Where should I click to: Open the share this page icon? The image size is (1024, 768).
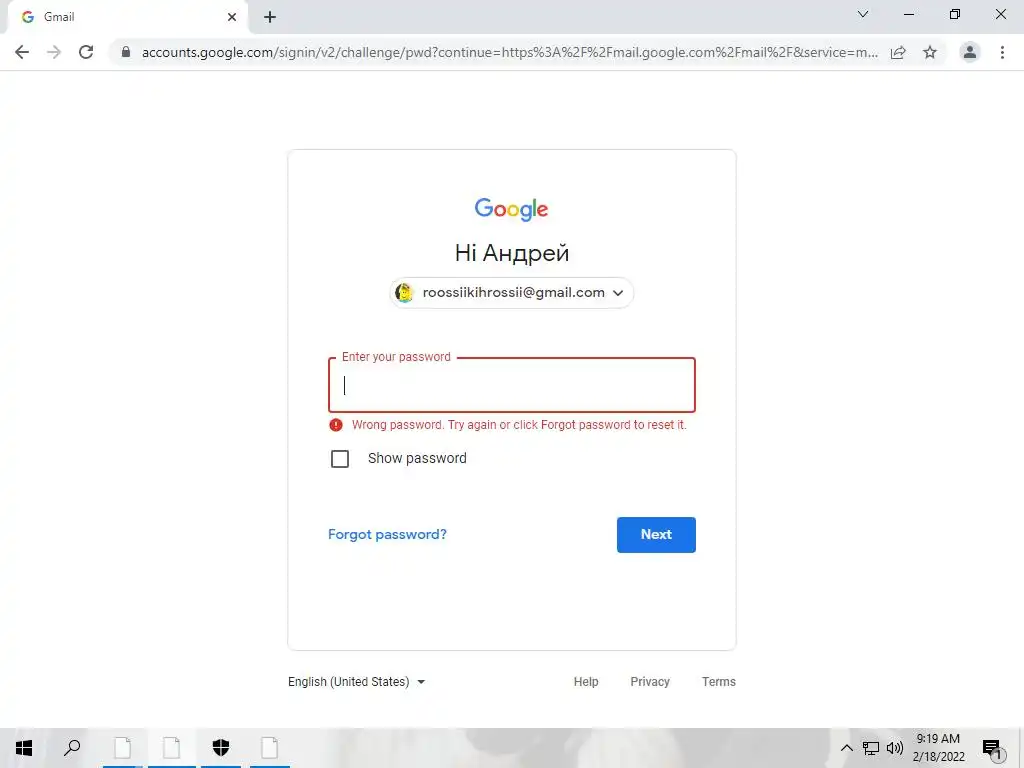click(898, 52)
